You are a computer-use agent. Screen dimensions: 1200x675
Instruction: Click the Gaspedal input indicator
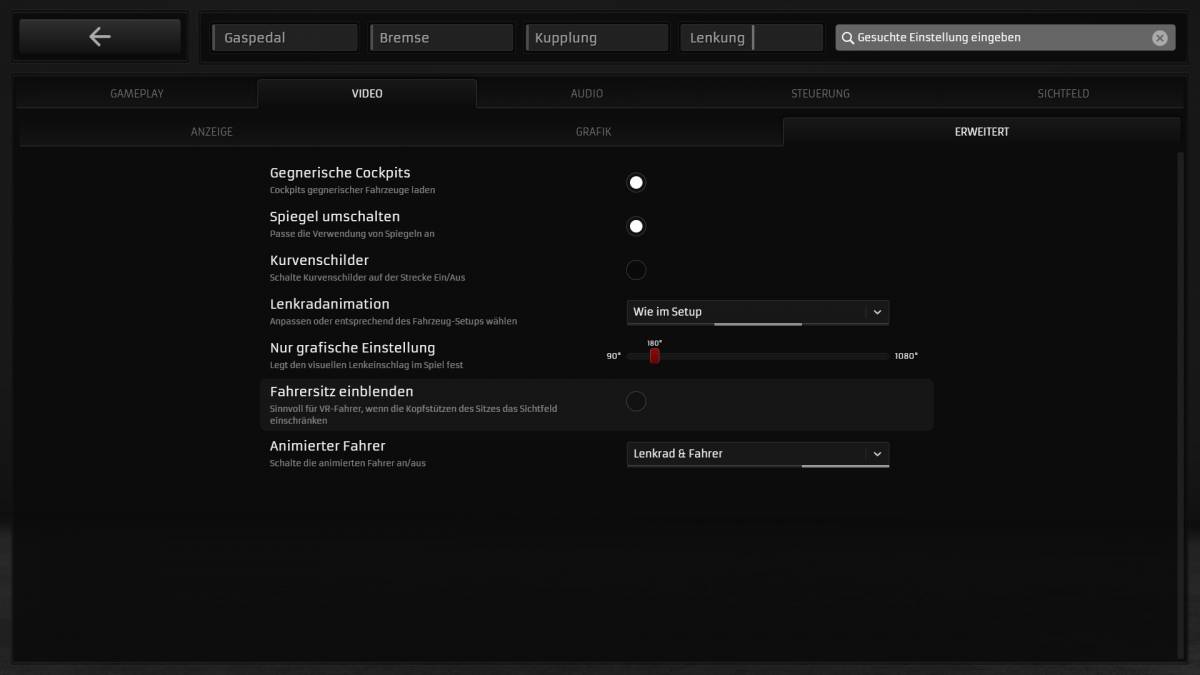285,38
